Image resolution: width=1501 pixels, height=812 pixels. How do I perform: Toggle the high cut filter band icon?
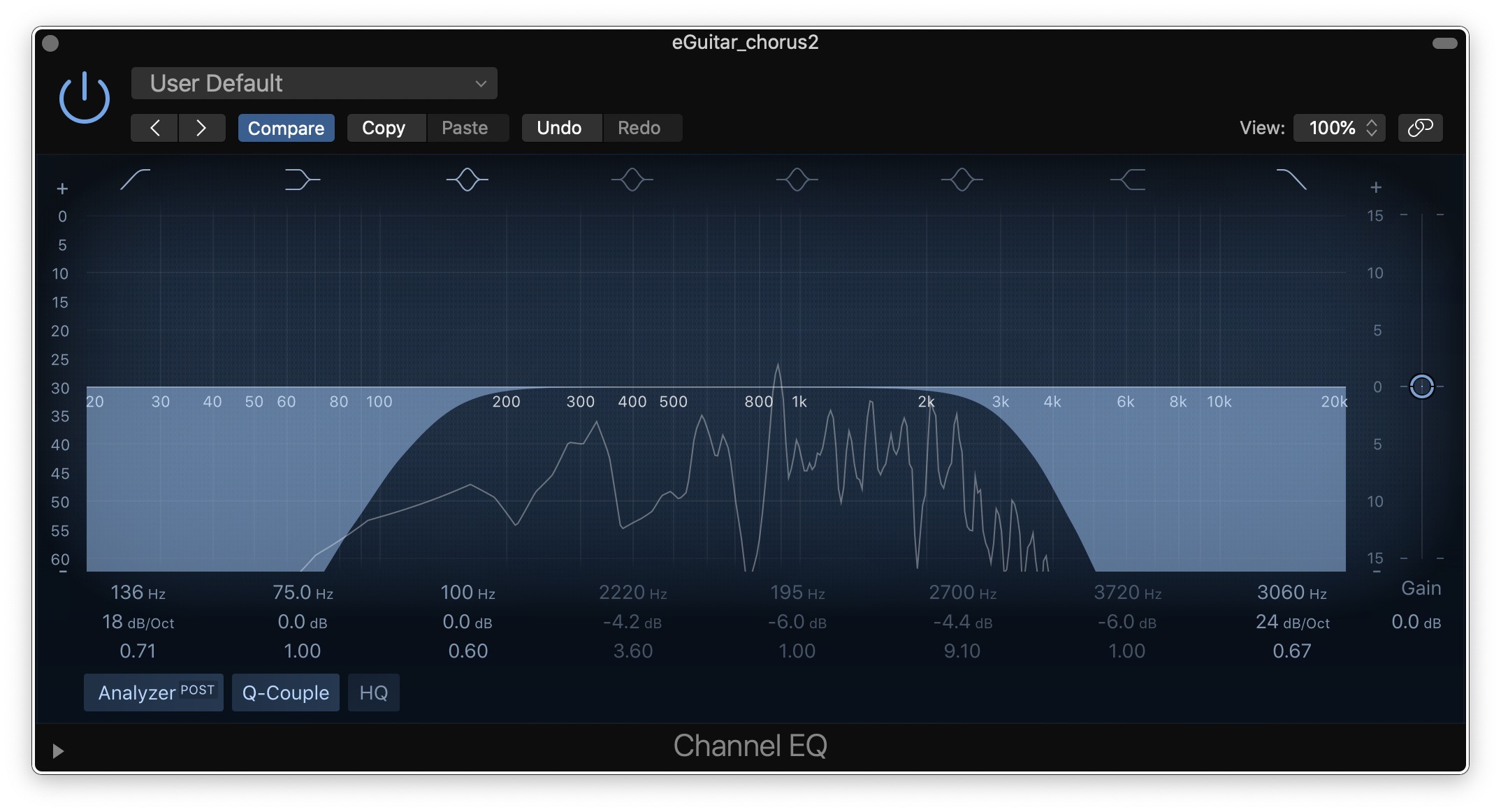[x=1291, y=180]
